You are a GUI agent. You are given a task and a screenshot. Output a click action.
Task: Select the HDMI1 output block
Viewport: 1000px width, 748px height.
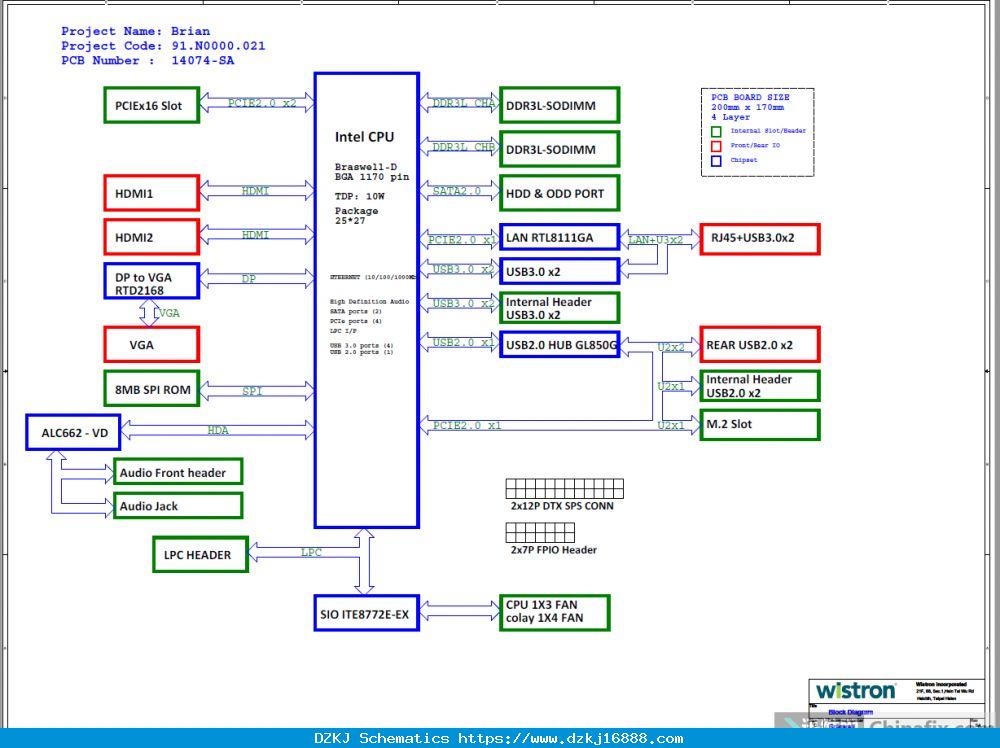point(152,193)
